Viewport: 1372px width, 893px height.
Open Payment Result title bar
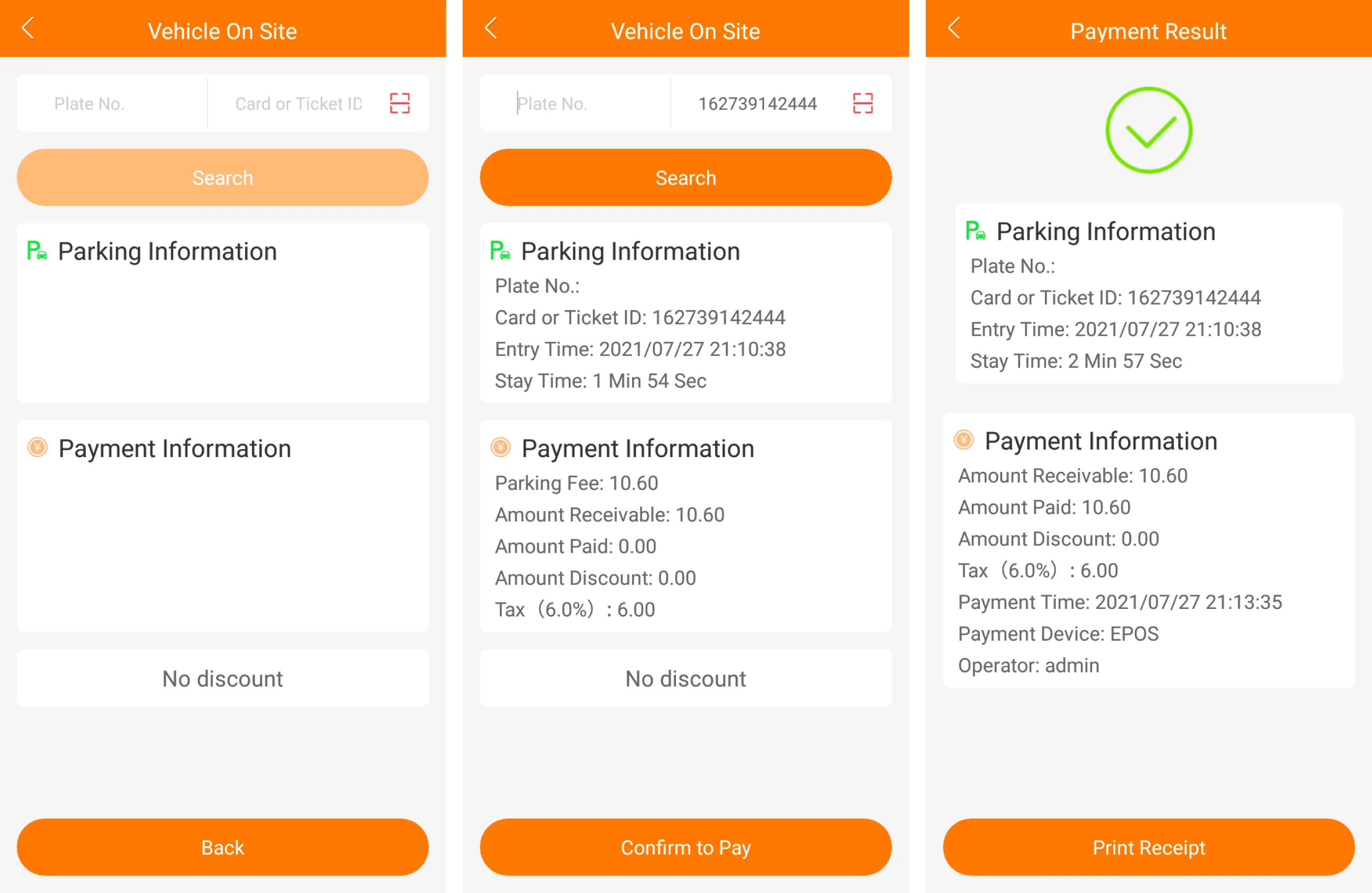coord(1148,31)
